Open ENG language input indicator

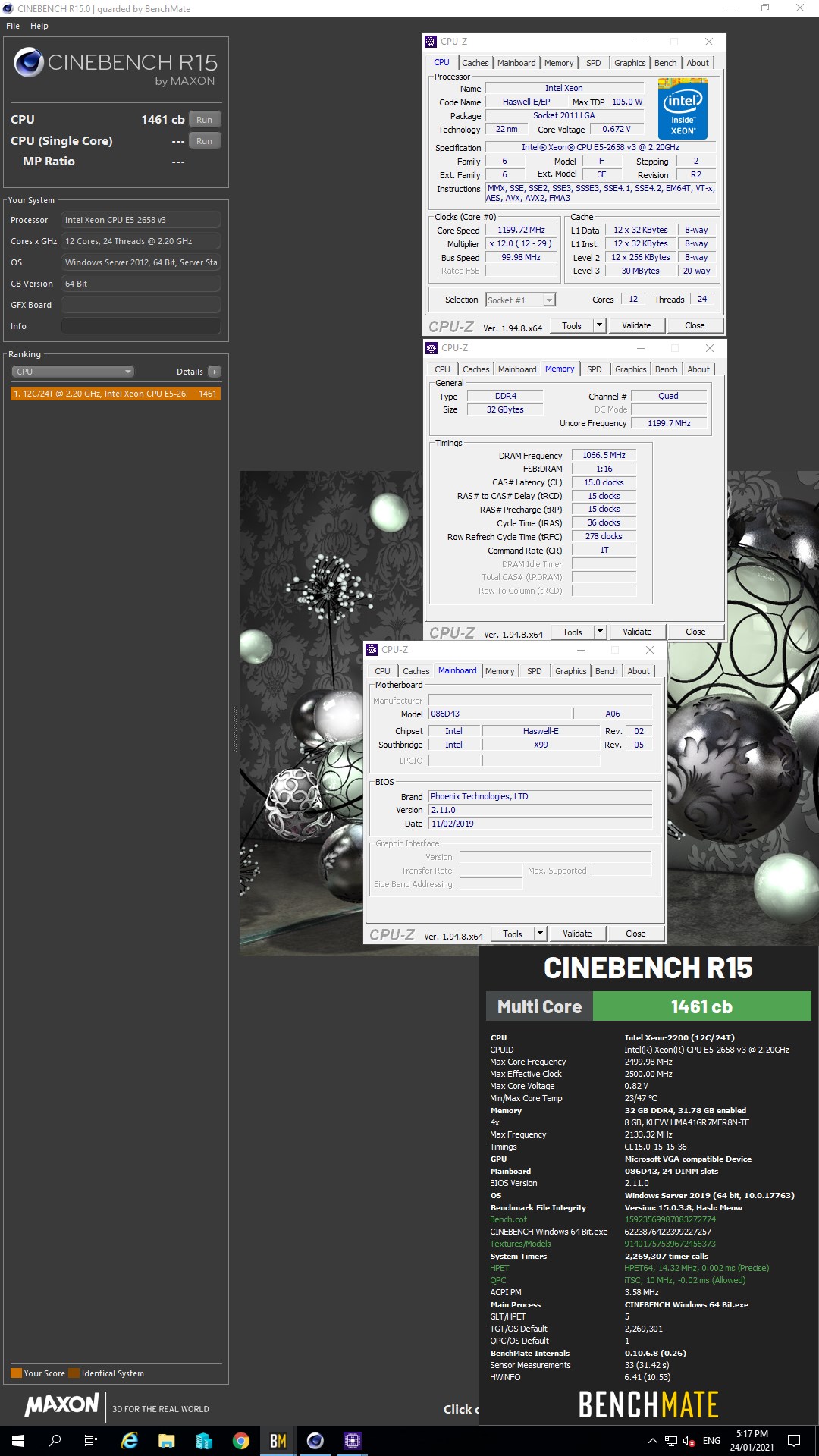(711, 1441)
